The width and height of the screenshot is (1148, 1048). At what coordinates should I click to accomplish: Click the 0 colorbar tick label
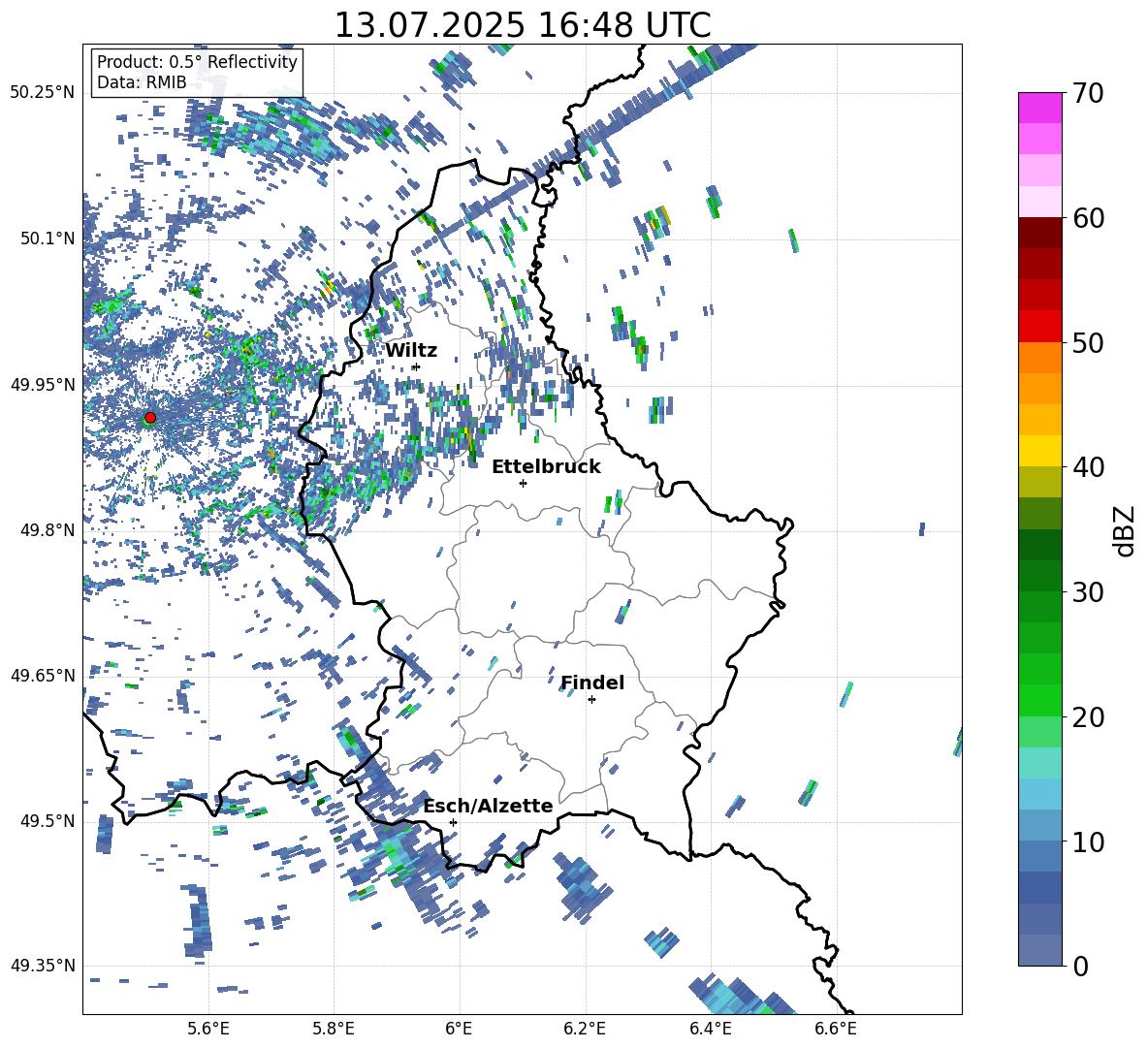1080,967
